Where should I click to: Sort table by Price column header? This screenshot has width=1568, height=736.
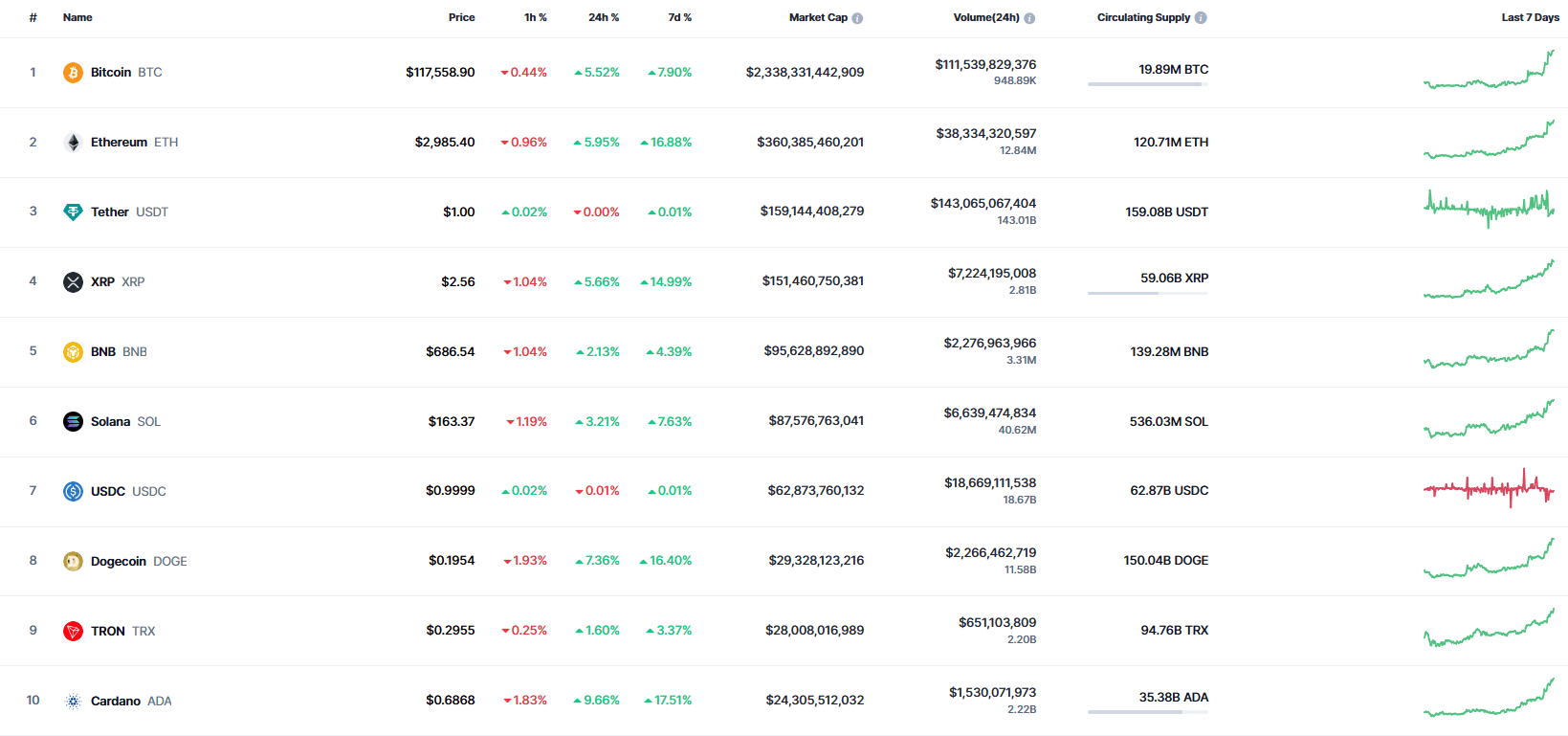pyautogui.click(x=461, y=18)
